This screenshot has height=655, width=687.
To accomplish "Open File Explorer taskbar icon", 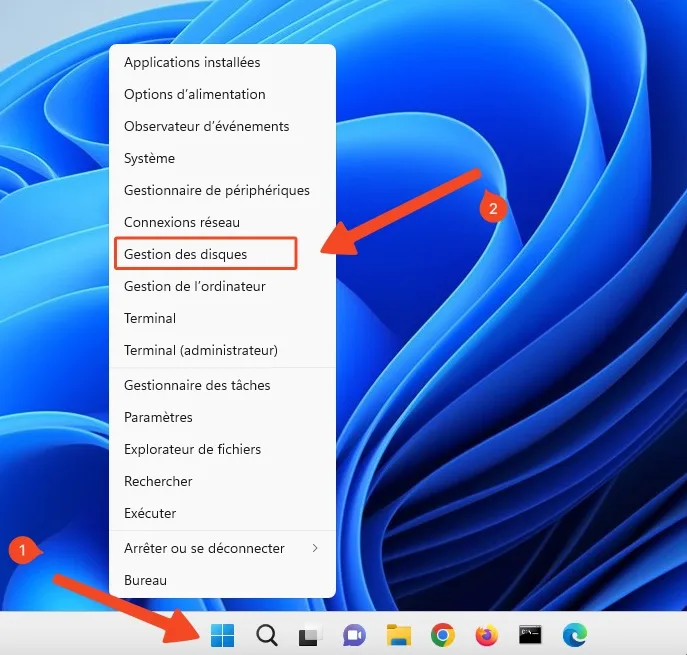I will 399,635.
